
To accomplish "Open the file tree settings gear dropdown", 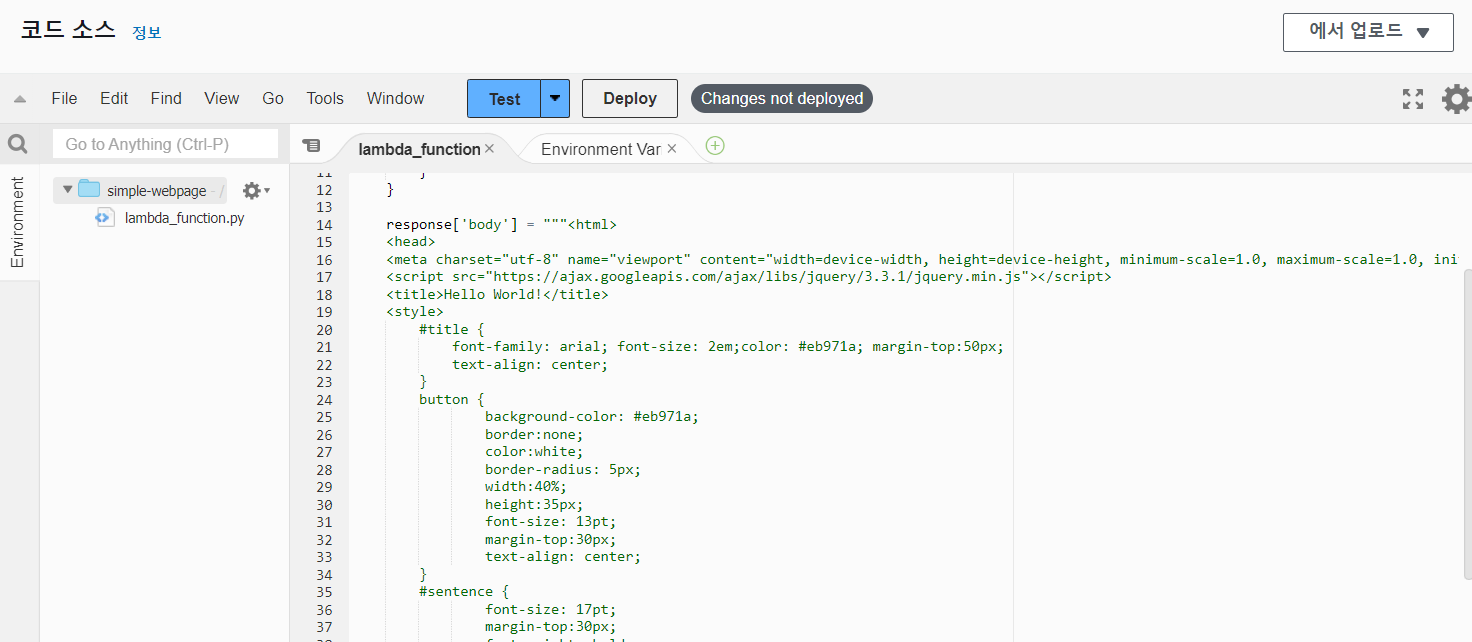I will [x=256, y=190].
